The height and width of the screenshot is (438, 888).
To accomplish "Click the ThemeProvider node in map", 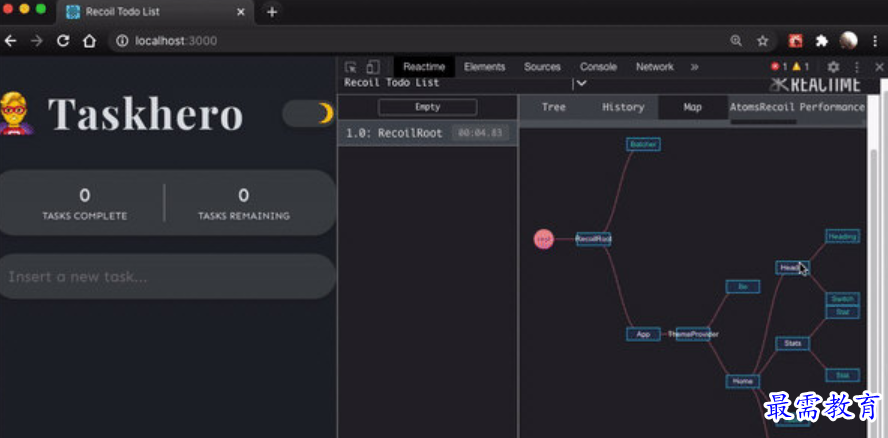I will (x=693, y=334).
